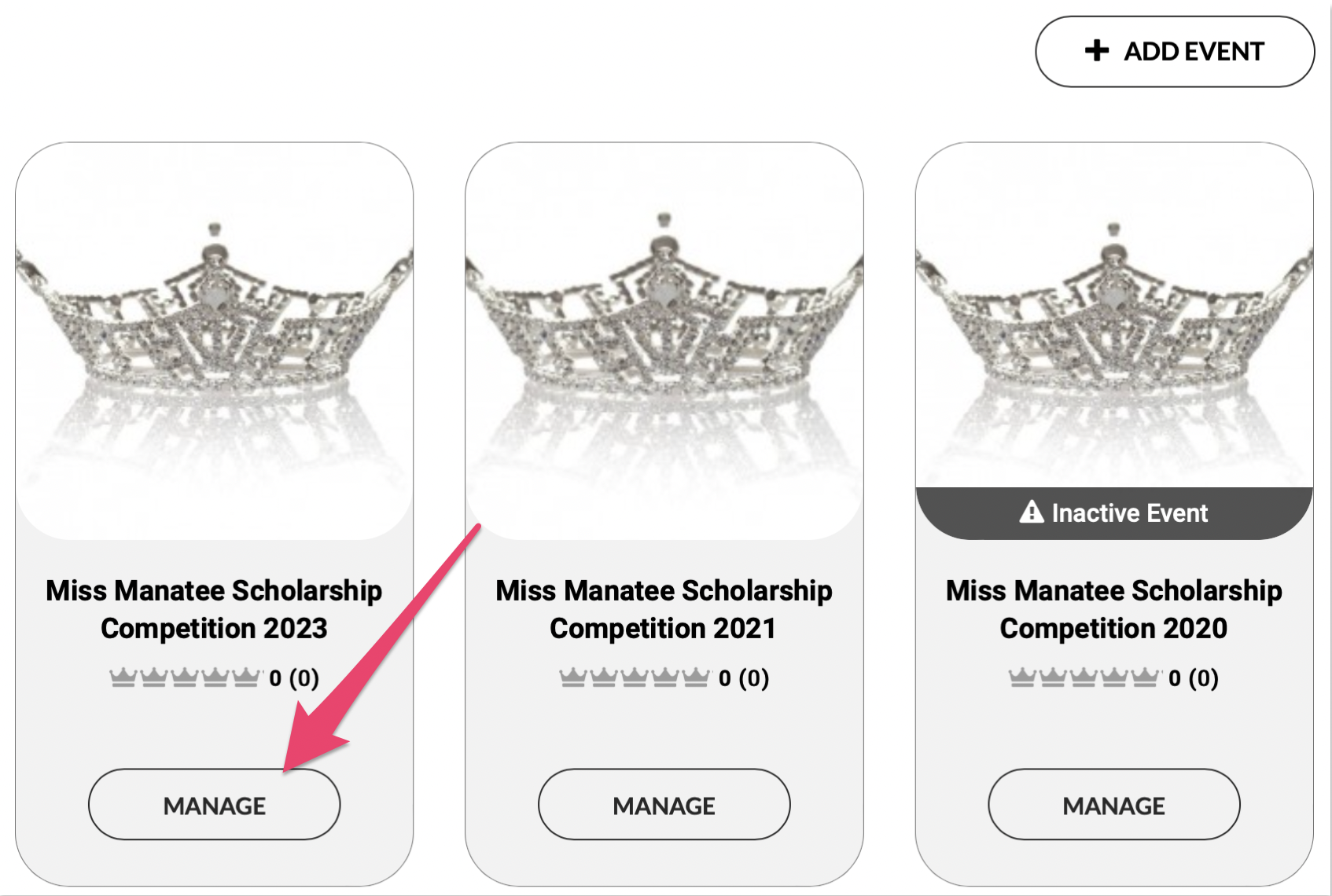The image size is (1332, 896).
Task: Click the Miss Manatee Scholarship Competition 2021 title
Action: tap(664, 609)
